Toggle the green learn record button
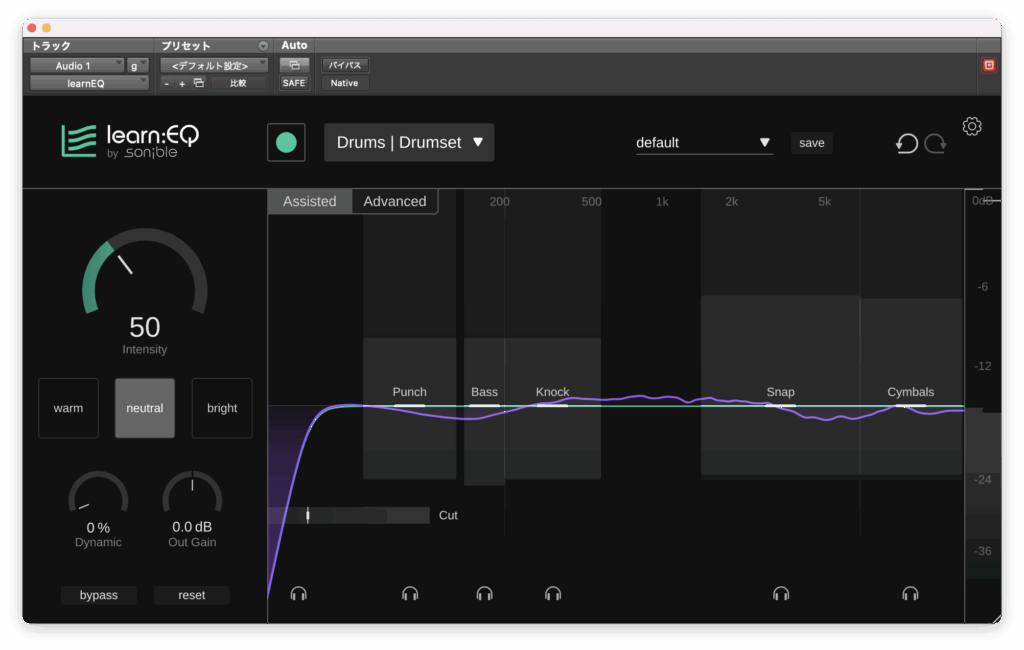1024x650 pixels. 286,142
